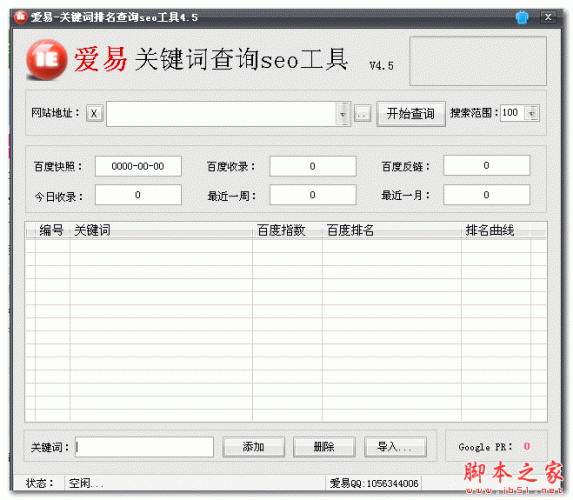Image resolution: width=573 pixels, height=500 pixels.
Task: Close the window with the X button
Action: coord(548,17)
